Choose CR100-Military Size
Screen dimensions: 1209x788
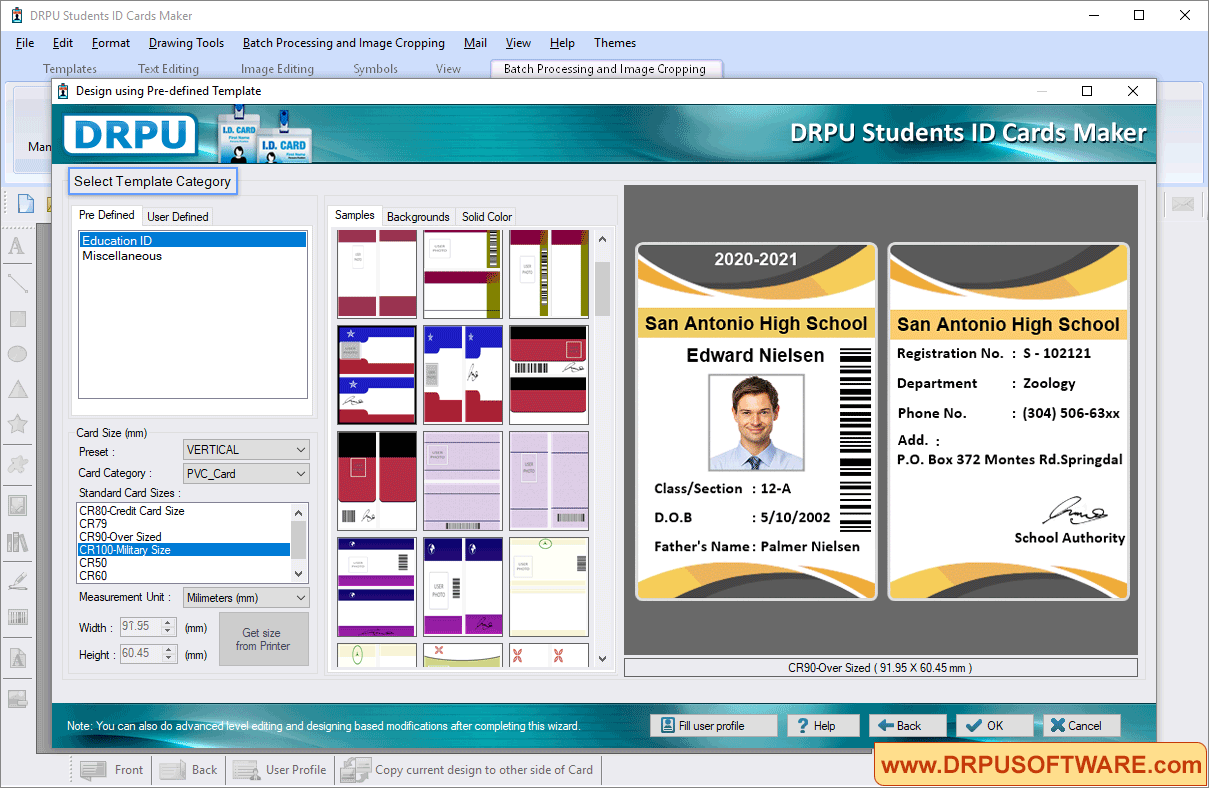tap(184, 550)
